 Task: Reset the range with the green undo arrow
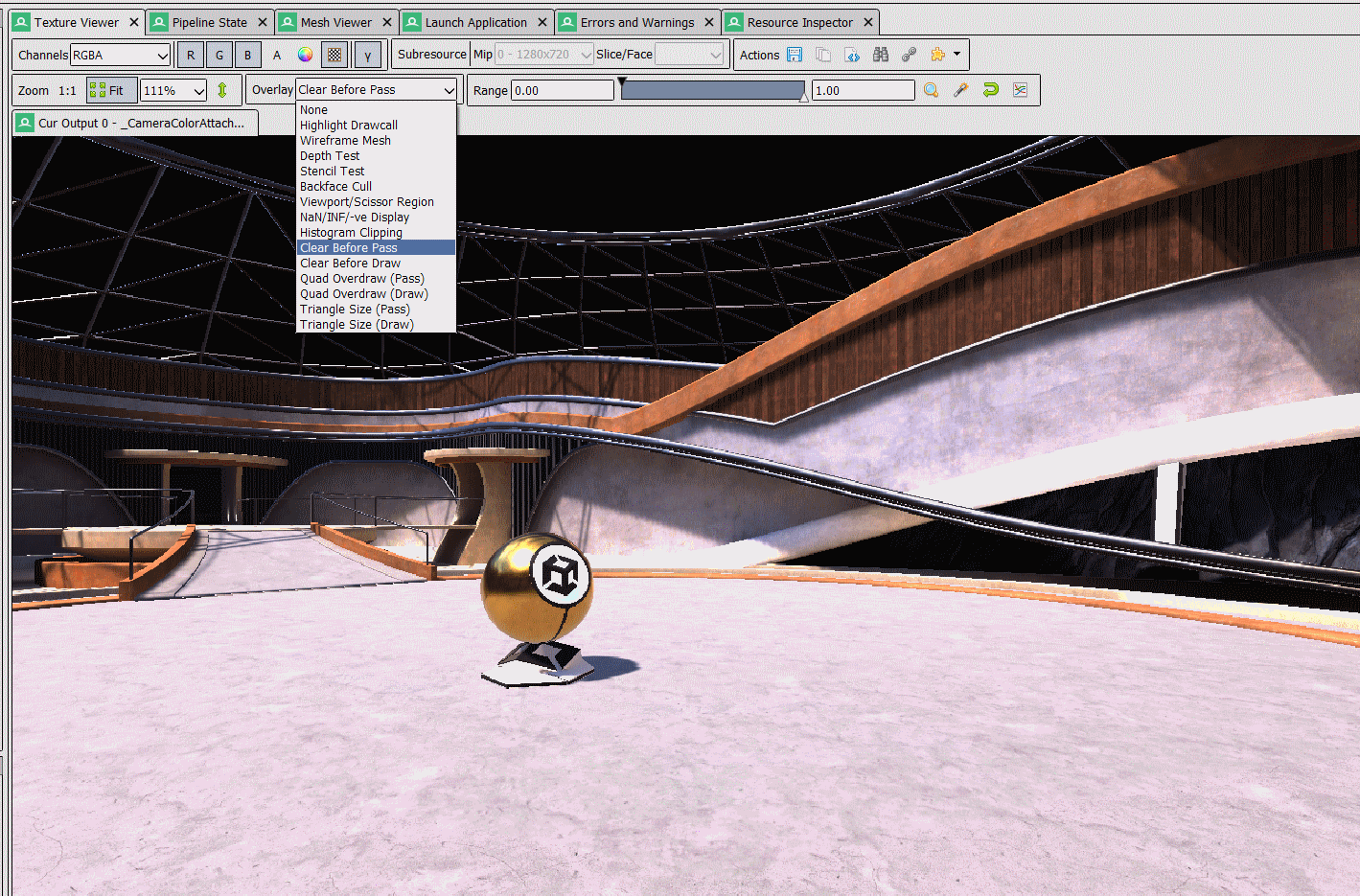click(990, 90)
